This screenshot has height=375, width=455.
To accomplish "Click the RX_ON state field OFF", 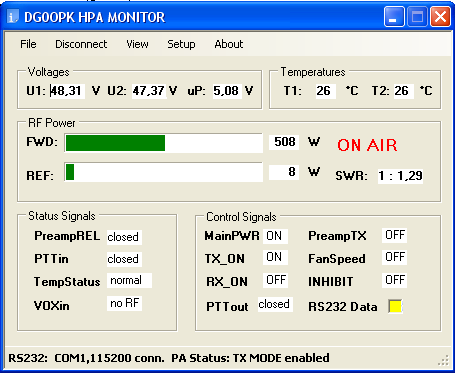I will pos(275,280).
